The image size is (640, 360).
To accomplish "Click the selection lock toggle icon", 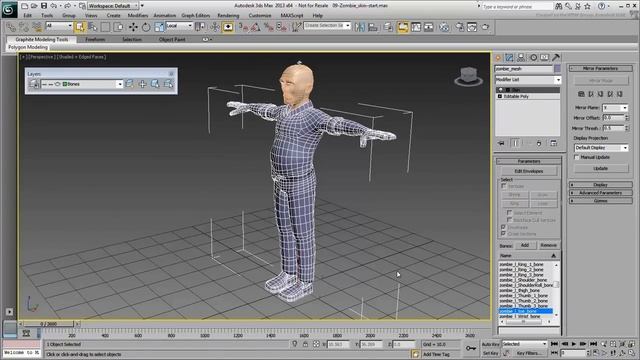I will (x=305, y=344).
